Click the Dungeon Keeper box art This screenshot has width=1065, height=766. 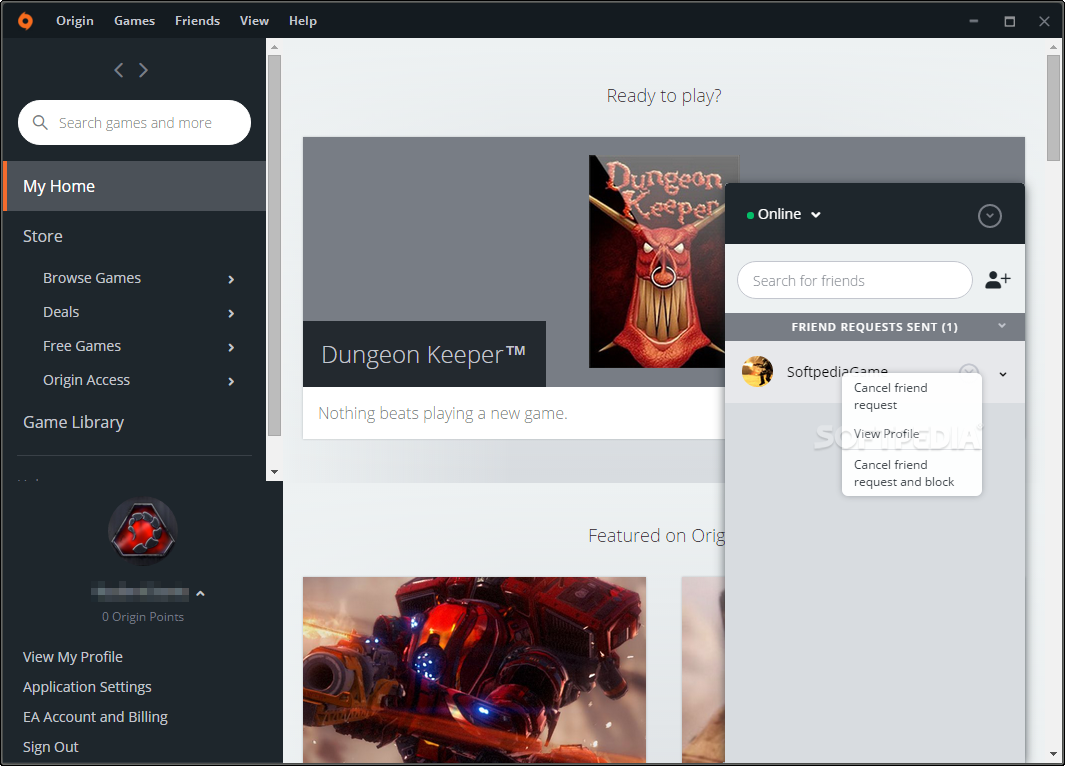click(657, 262)
